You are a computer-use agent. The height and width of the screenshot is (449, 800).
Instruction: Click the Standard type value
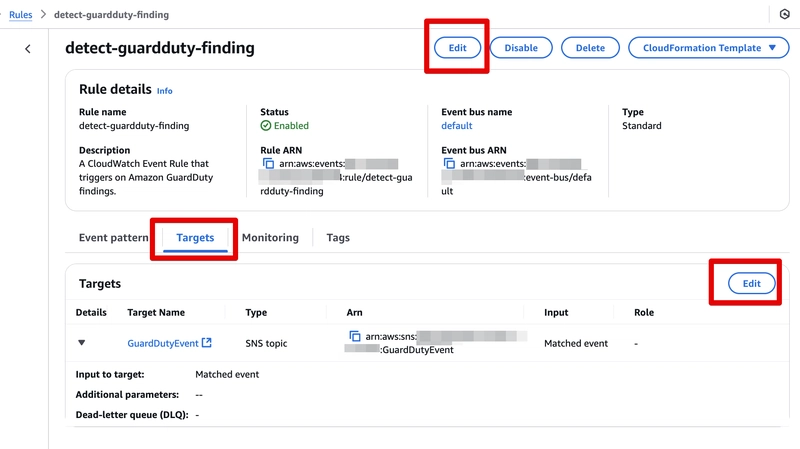(642, 126)
